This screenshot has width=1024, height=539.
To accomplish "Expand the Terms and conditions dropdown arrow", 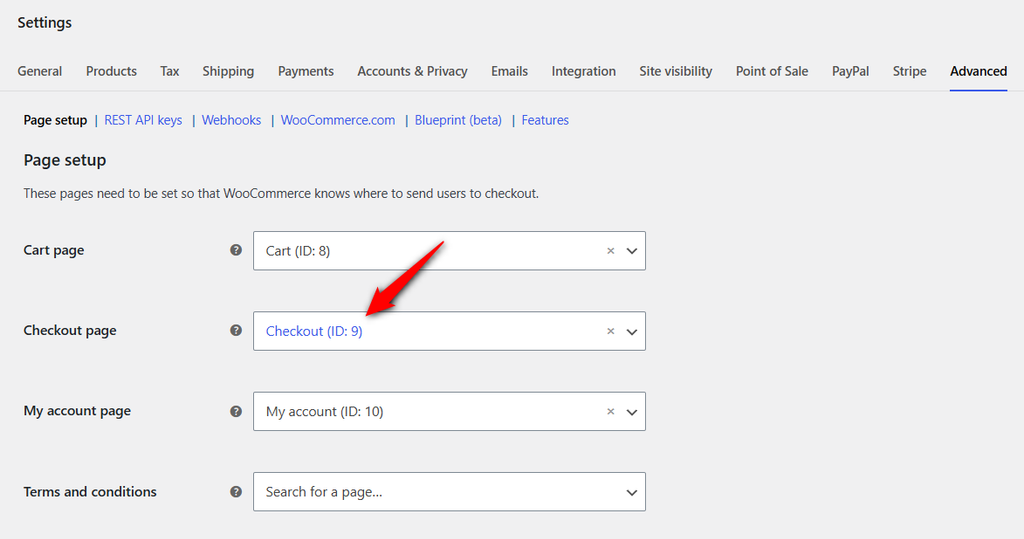I will pyautogui.click(x=632, y=493).
